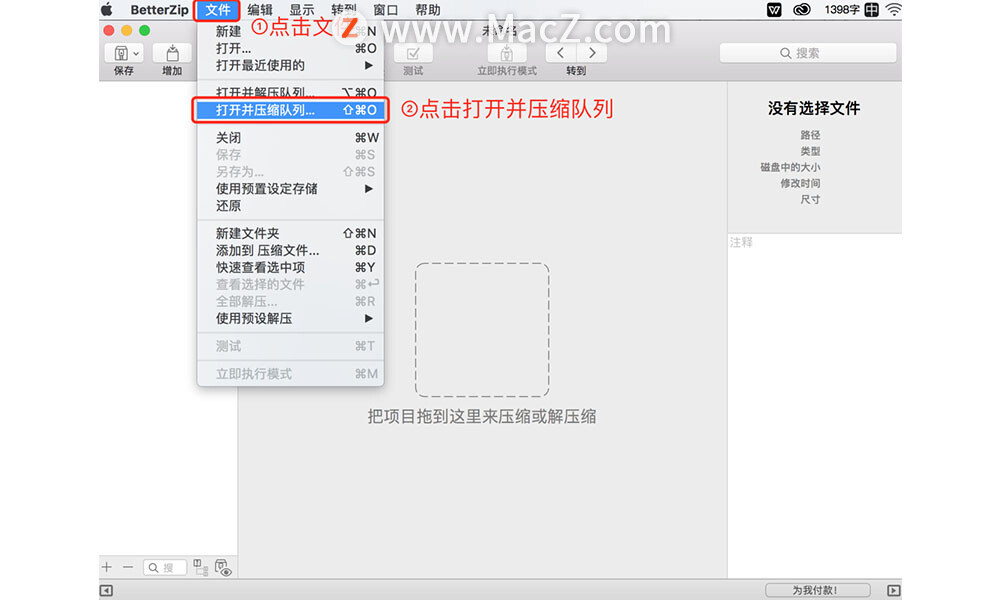
Task: Click the dashed drop zone box
Action: tap(482, 330)
